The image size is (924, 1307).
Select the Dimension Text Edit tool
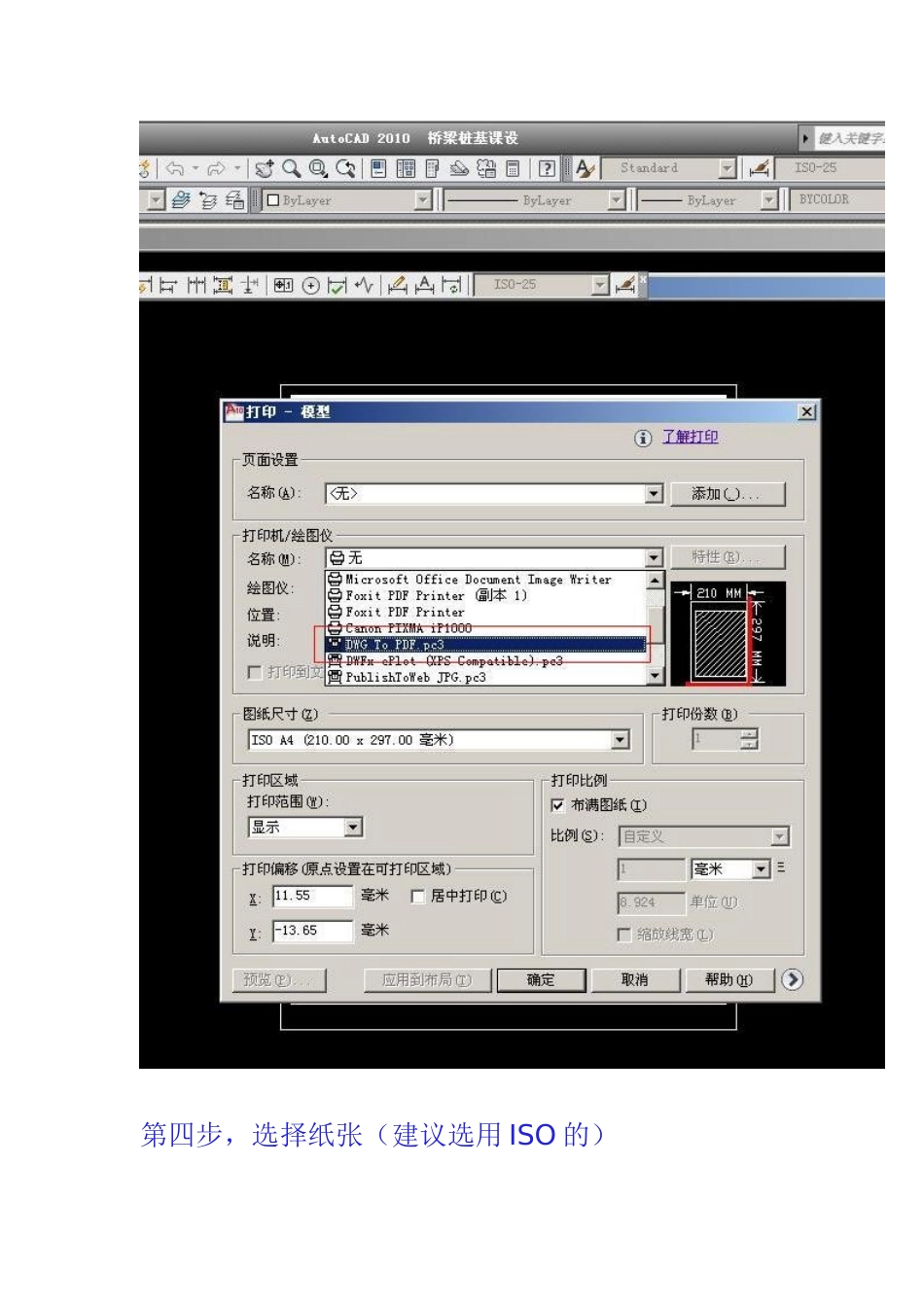click(x=424, y=285)
